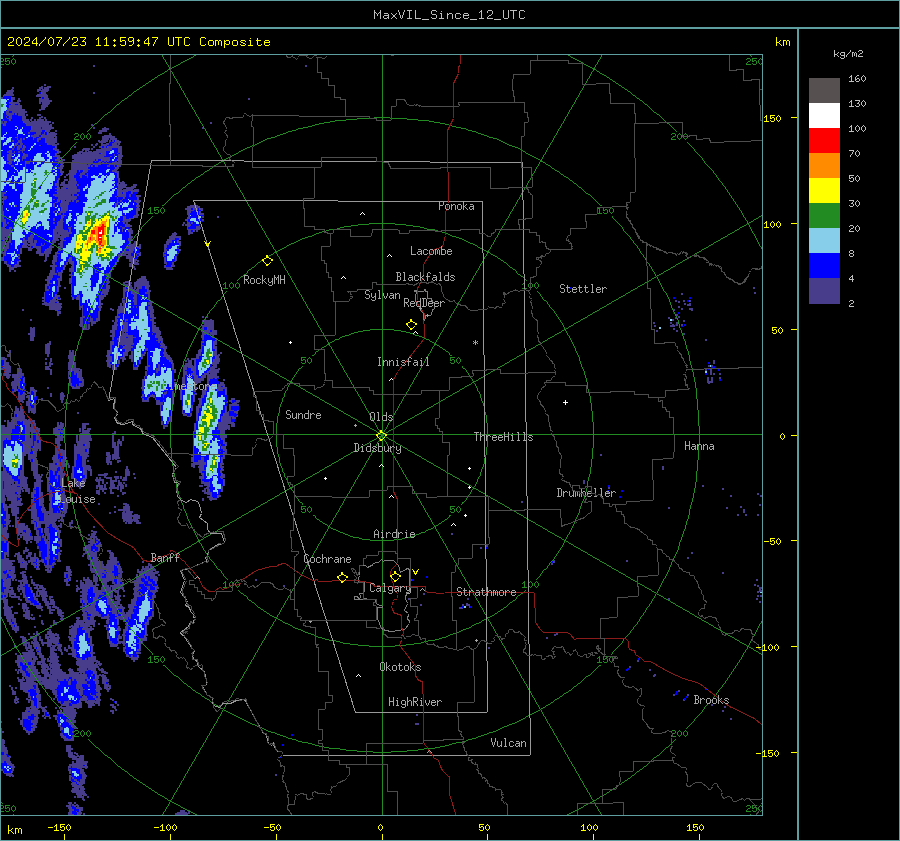
Task: Click the yellow diamond marker near RockyMH
Action: tap(267, 261)
